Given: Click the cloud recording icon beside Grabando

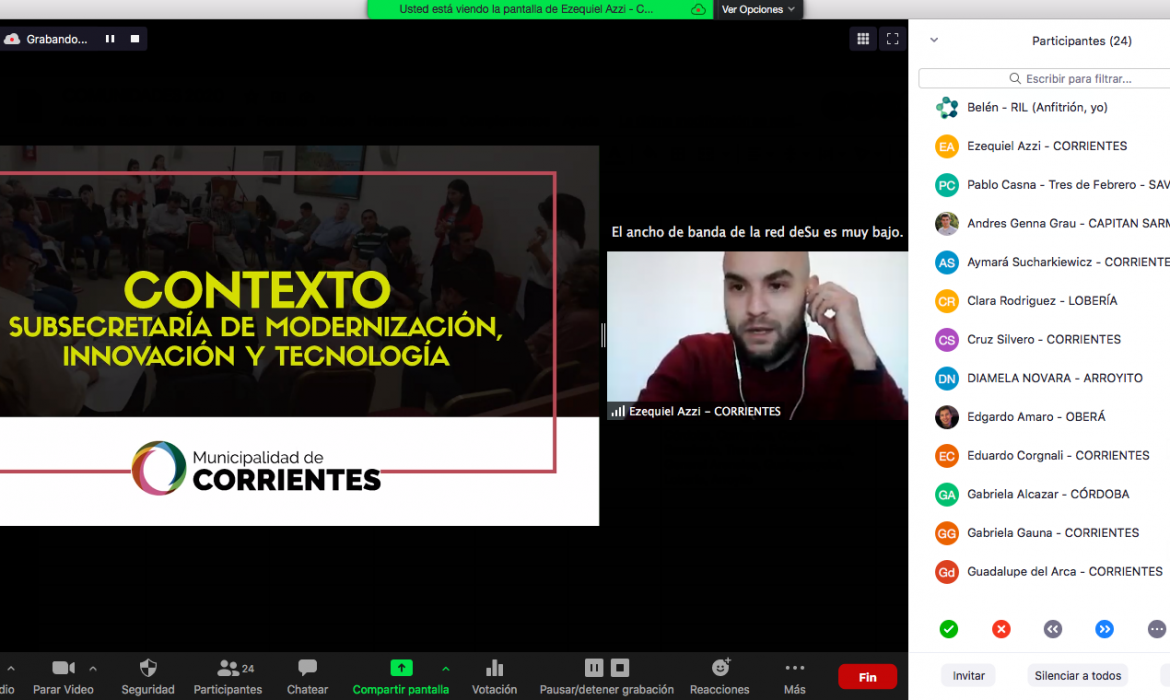Looking at the screenshot, I should (x=12, y=39).
